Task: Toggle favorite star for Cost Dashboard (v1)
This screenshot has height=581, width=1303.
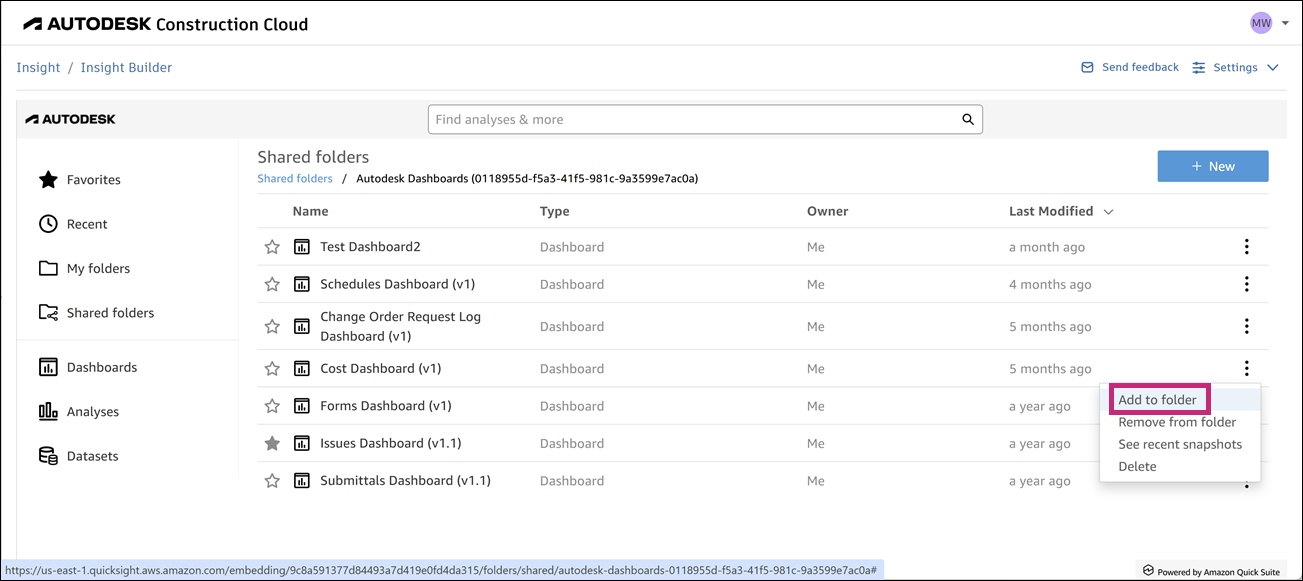Action: pos(272,369)
